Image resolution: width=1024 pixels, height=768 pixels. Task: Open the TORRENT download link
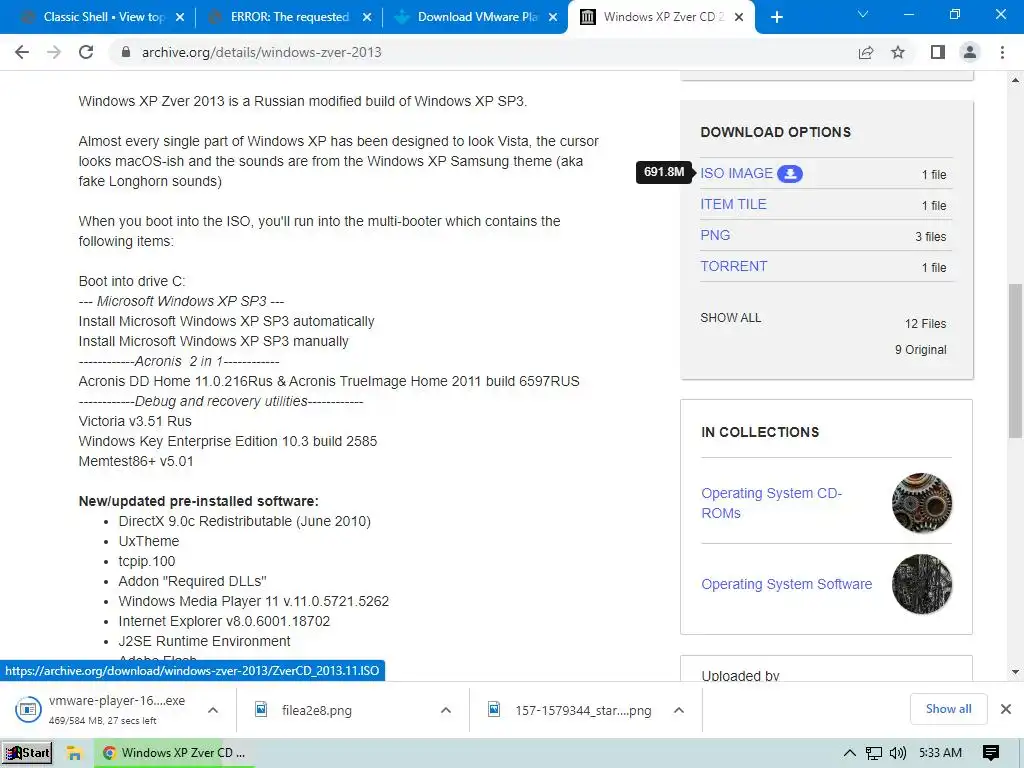click(x=733, y=266)
